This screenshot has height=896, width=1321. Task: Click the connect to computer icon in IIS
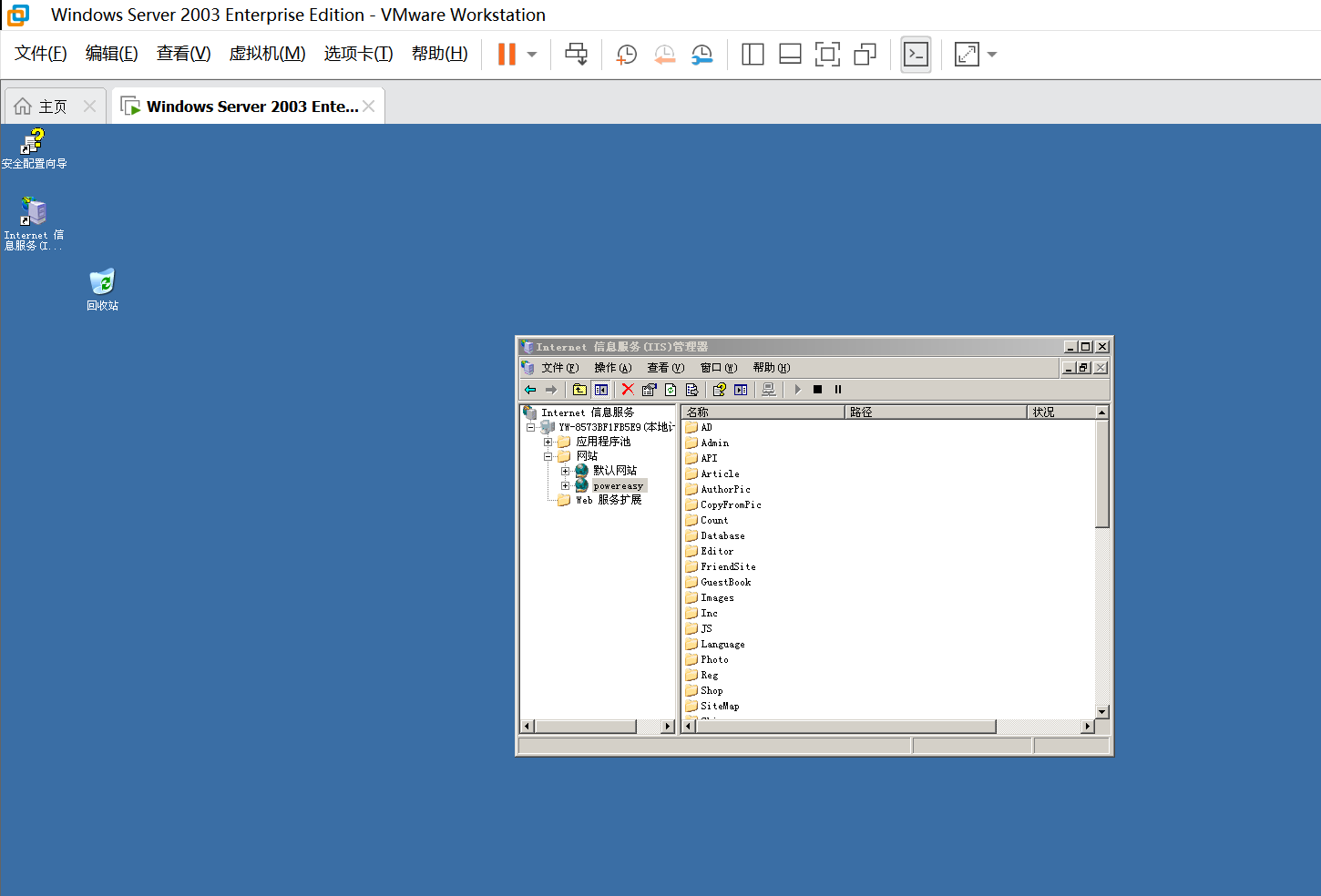[x=769, y=390]
